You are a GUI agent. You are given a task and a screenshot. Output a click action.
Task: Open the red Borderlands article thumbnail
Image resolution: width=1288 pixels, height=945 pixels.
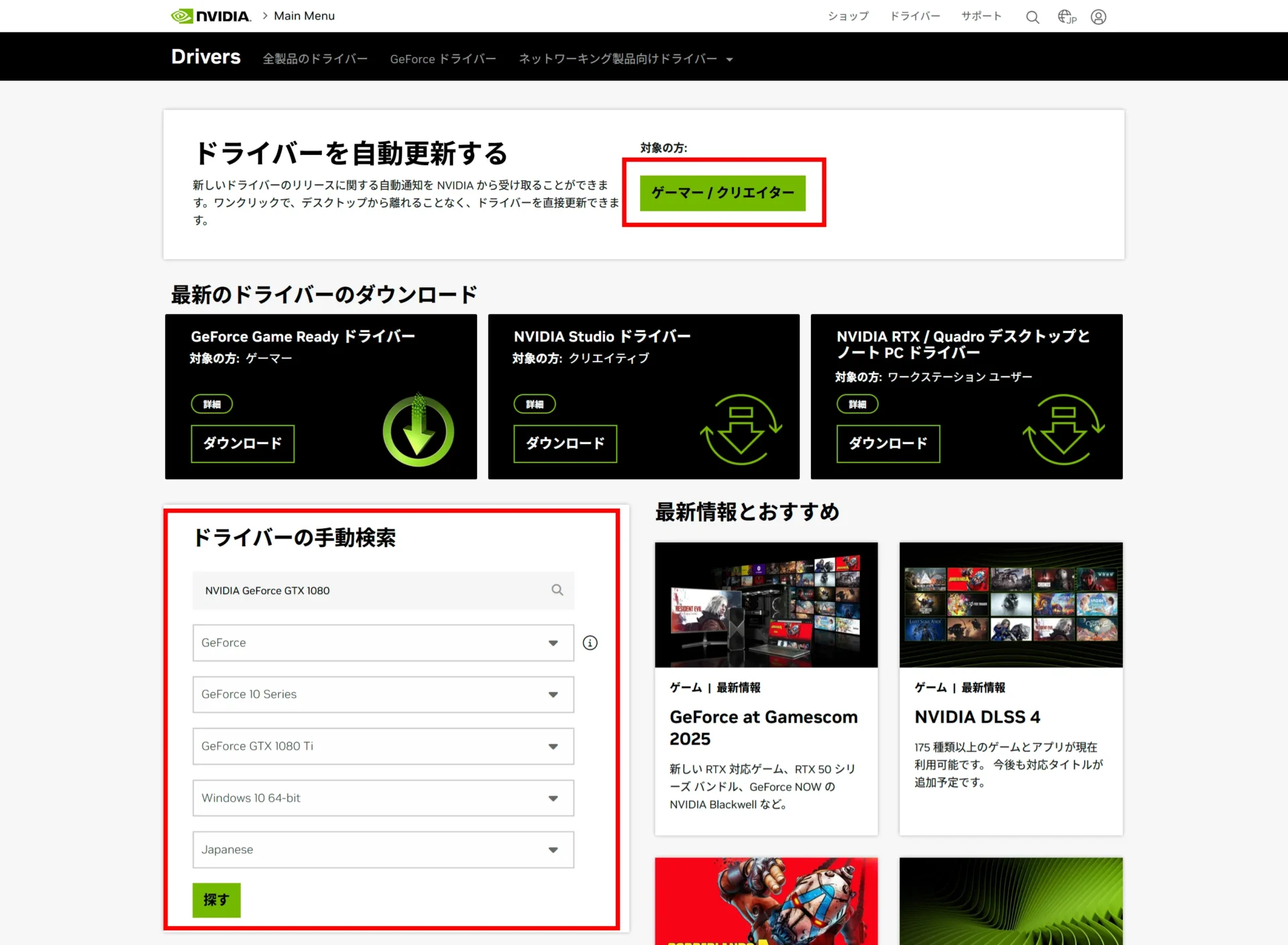click(766, 901)
